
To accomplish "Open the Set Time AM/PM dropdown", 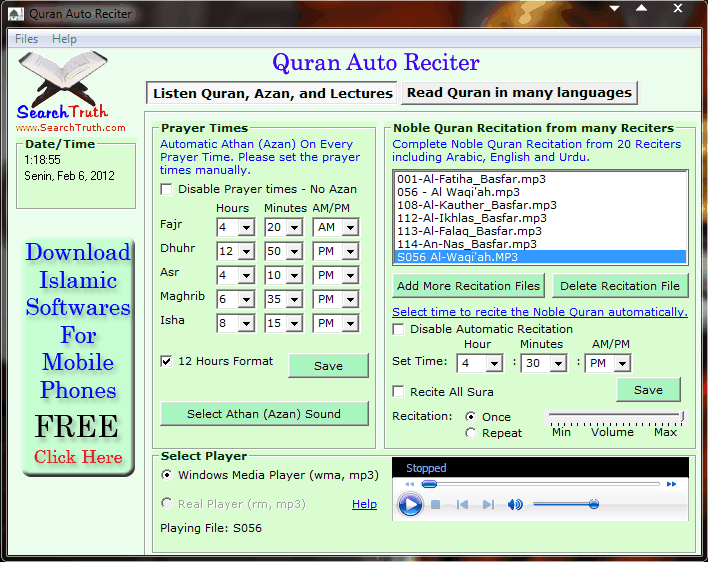I will (623, 363).
